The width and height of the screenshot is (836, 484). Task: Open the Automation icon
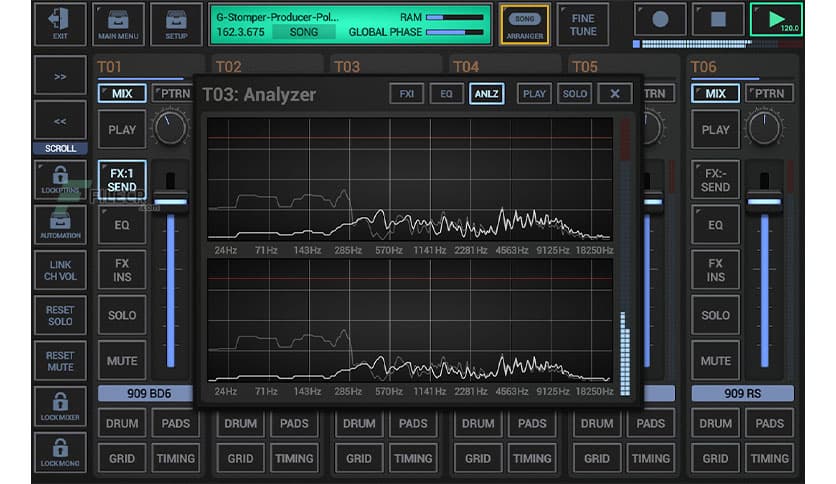click(59, 224)
